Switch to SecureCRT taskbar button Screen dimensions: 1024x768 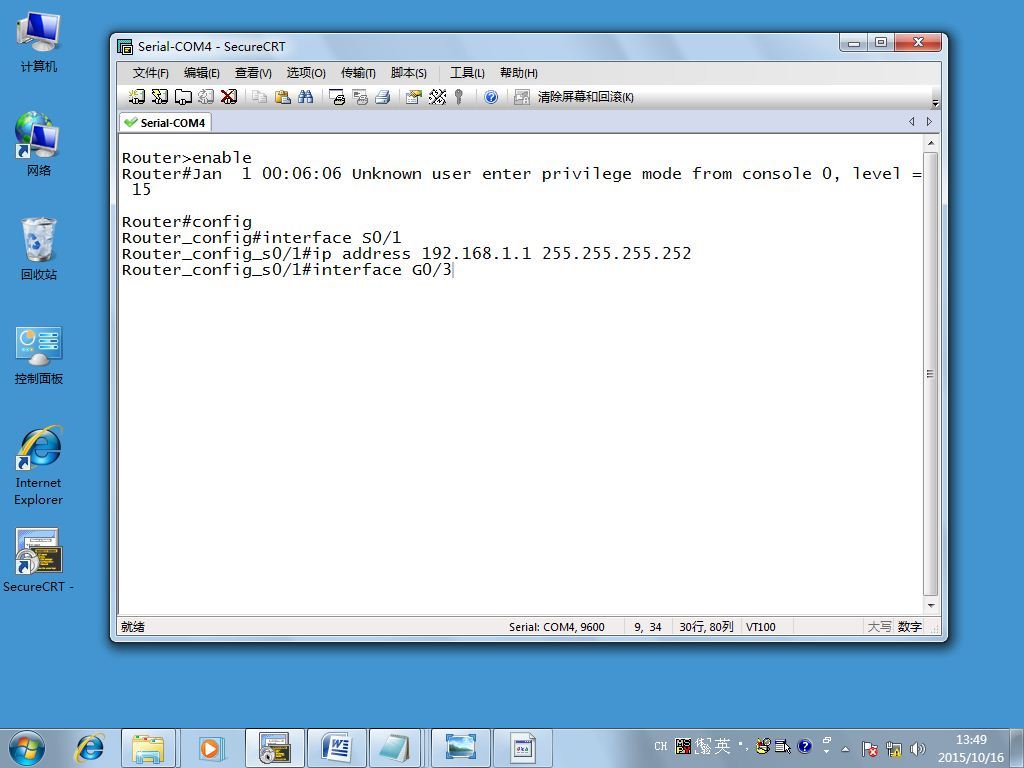pos(274,748)
